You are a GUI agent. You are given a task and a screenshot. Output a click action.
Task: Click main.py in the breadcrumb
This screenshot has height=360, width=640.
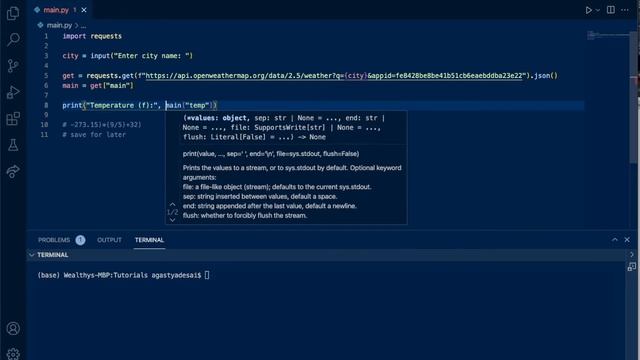coord(59,25)
